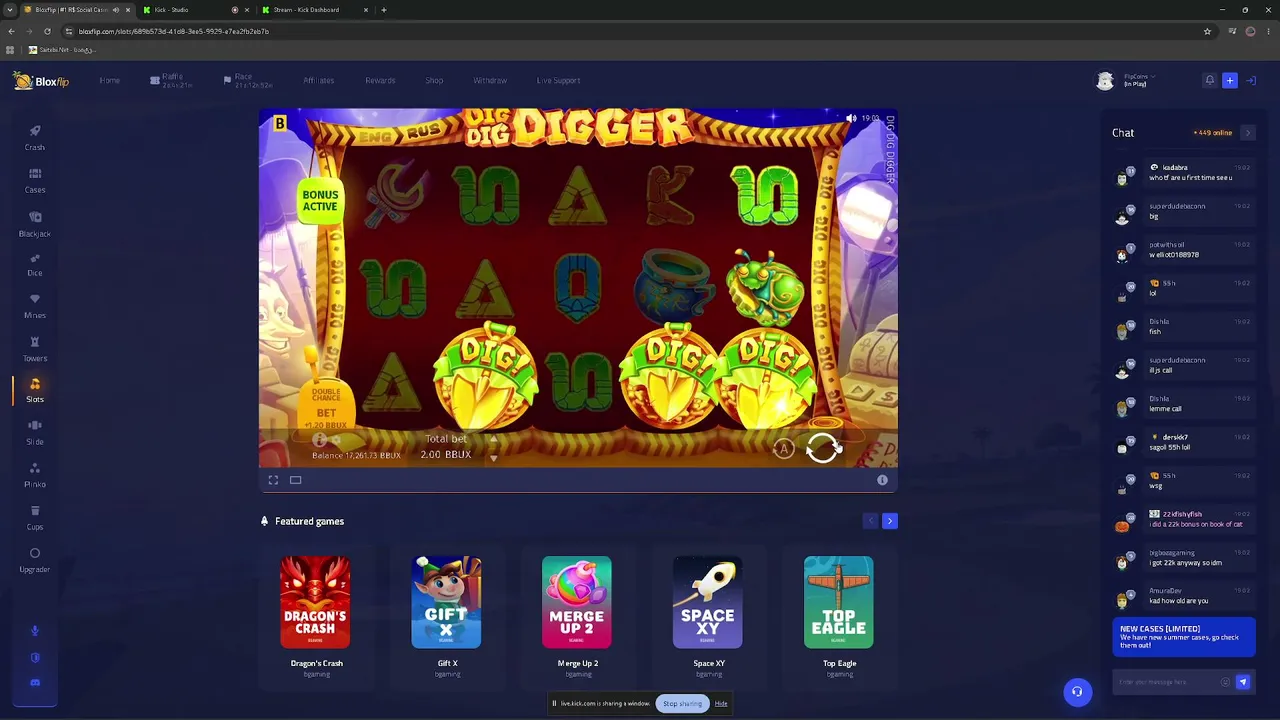
Task: Spin the slot reels
Action: click(824, 447)
